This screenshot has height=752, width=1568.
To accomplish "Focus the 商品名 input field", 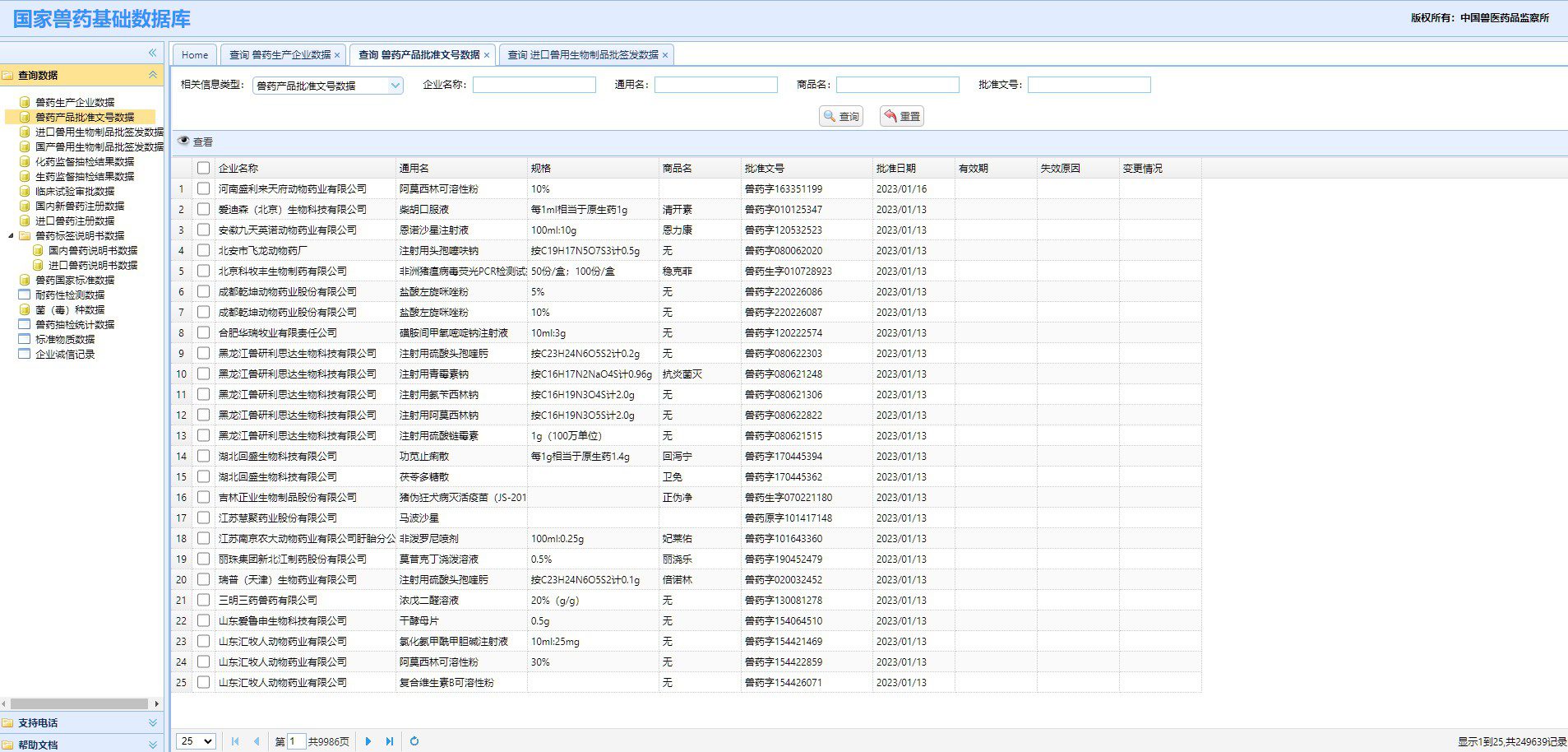I will (898, 85).
